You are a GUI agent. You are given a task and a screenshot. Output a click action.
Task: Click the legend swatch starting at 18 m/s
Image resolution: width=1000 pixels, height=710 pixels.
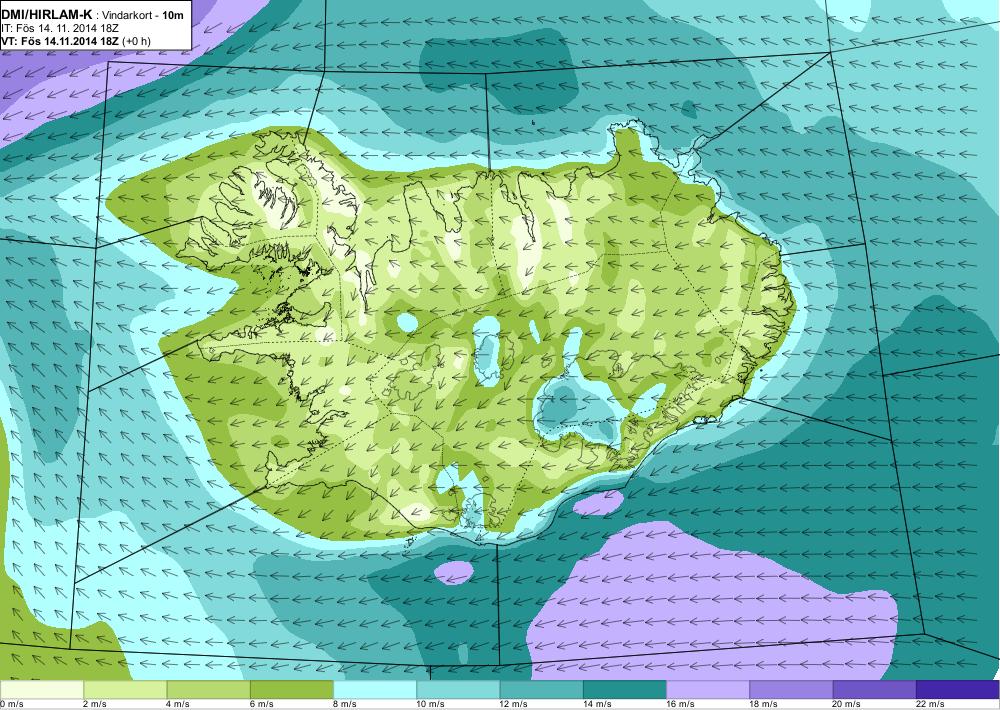tap(791, 689)
